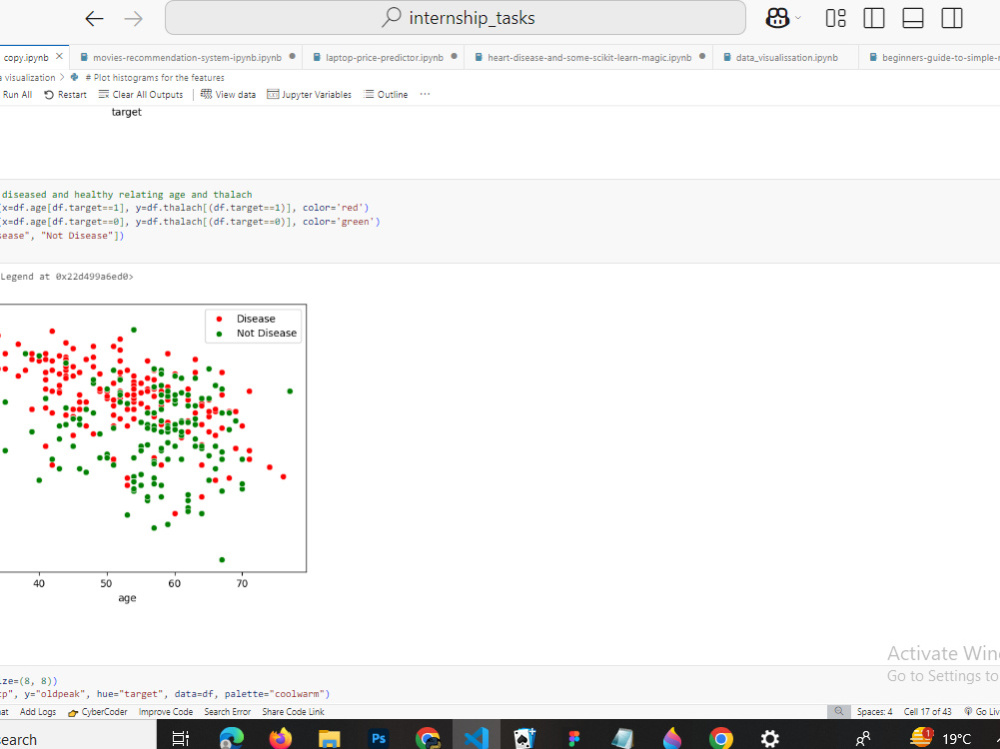Screen dimensions: 1000x749
Task: Expand the Copilot dropdown chevron
Action: (798, 18)
